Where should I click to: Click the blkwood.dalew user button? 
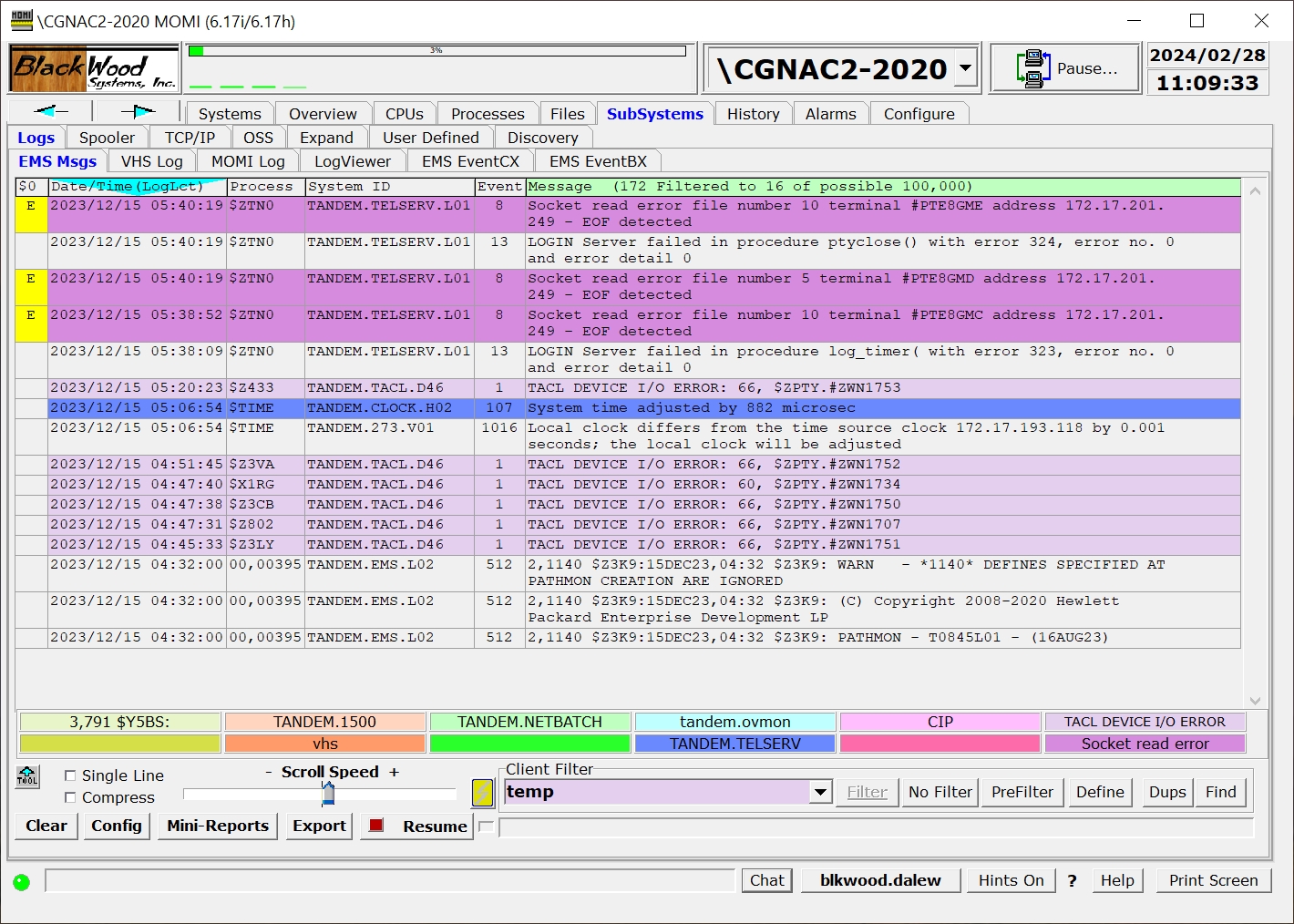tap(879, 880)
